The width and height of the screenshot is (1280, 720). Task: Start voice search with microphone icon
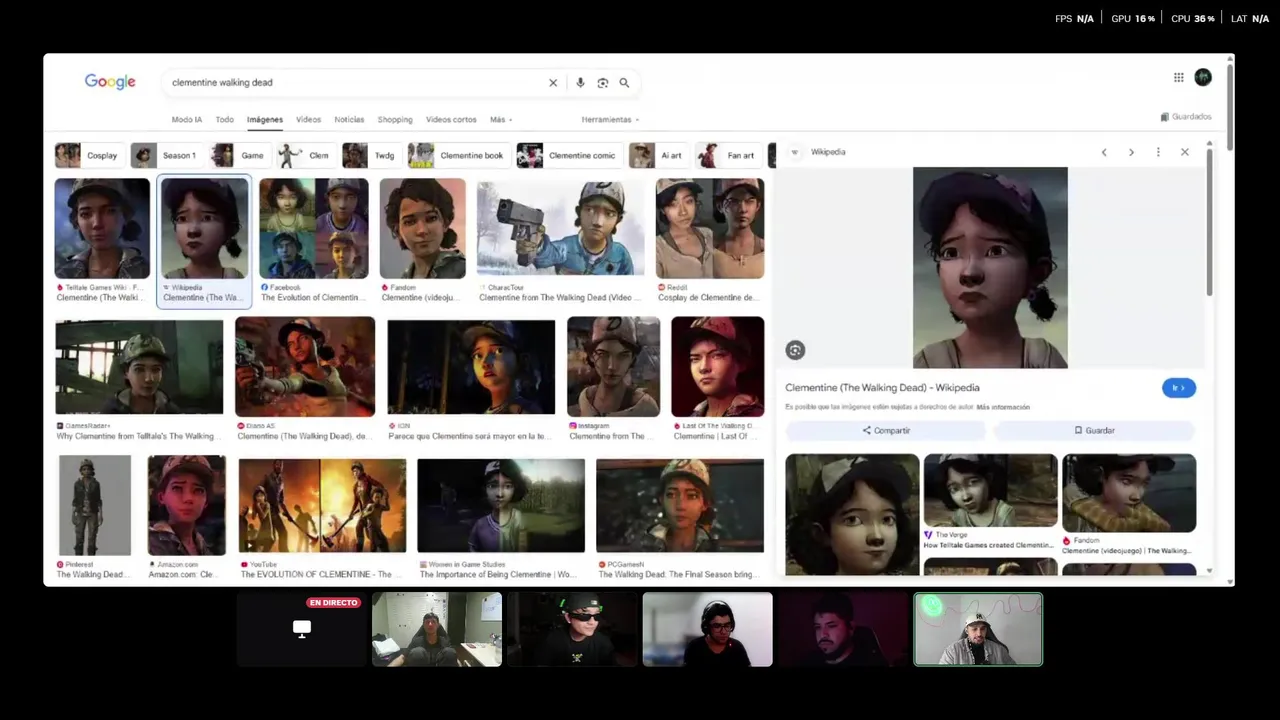(x=580, y=83)
